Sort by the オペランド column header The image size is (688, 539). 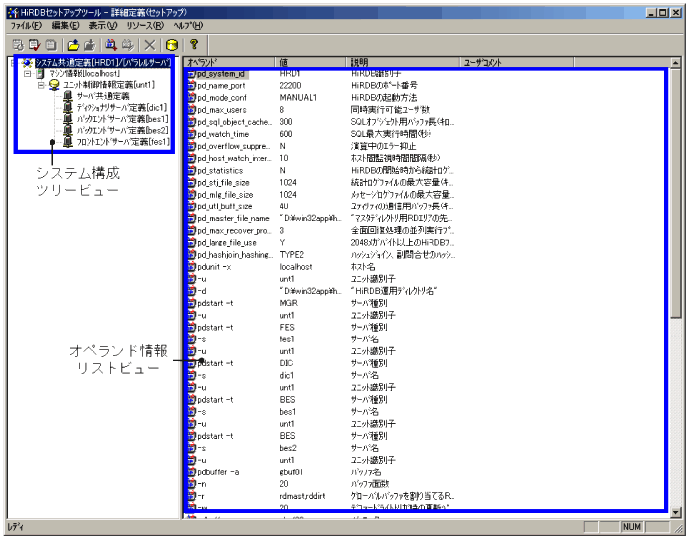coord(229,62)
